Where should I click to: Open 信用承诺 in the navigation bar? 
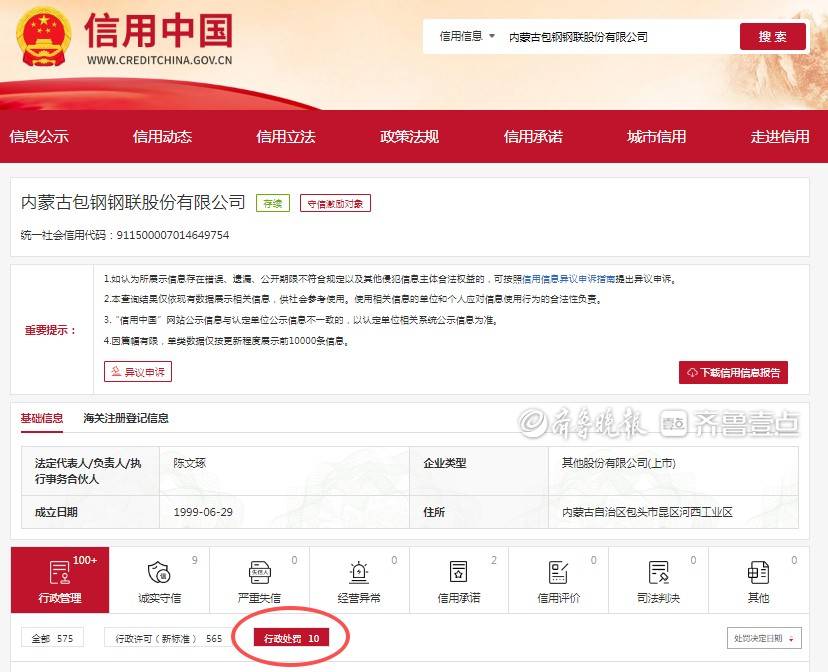point(533,137)
